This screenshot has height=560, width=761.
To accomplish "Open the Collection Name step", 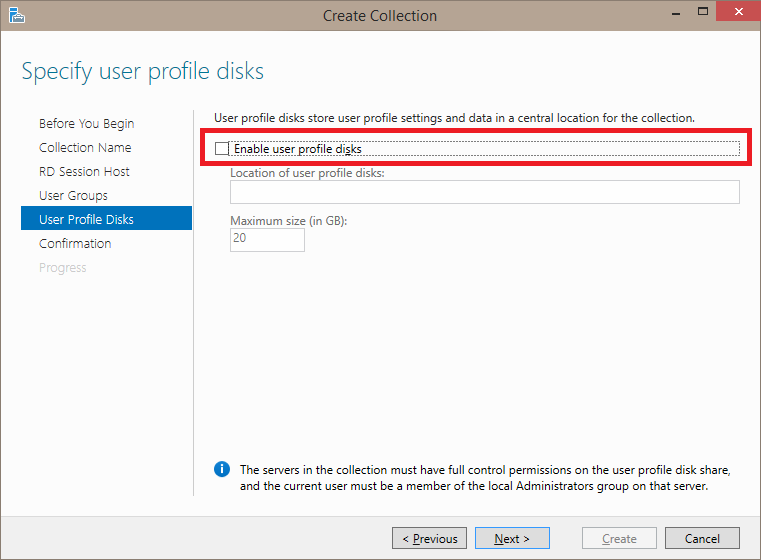I will point(85,148).
